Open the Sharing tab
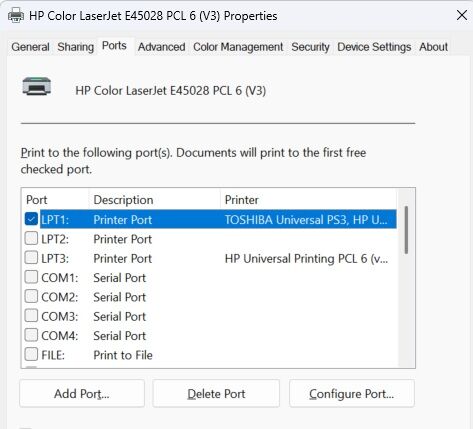 tap(75, 47)
